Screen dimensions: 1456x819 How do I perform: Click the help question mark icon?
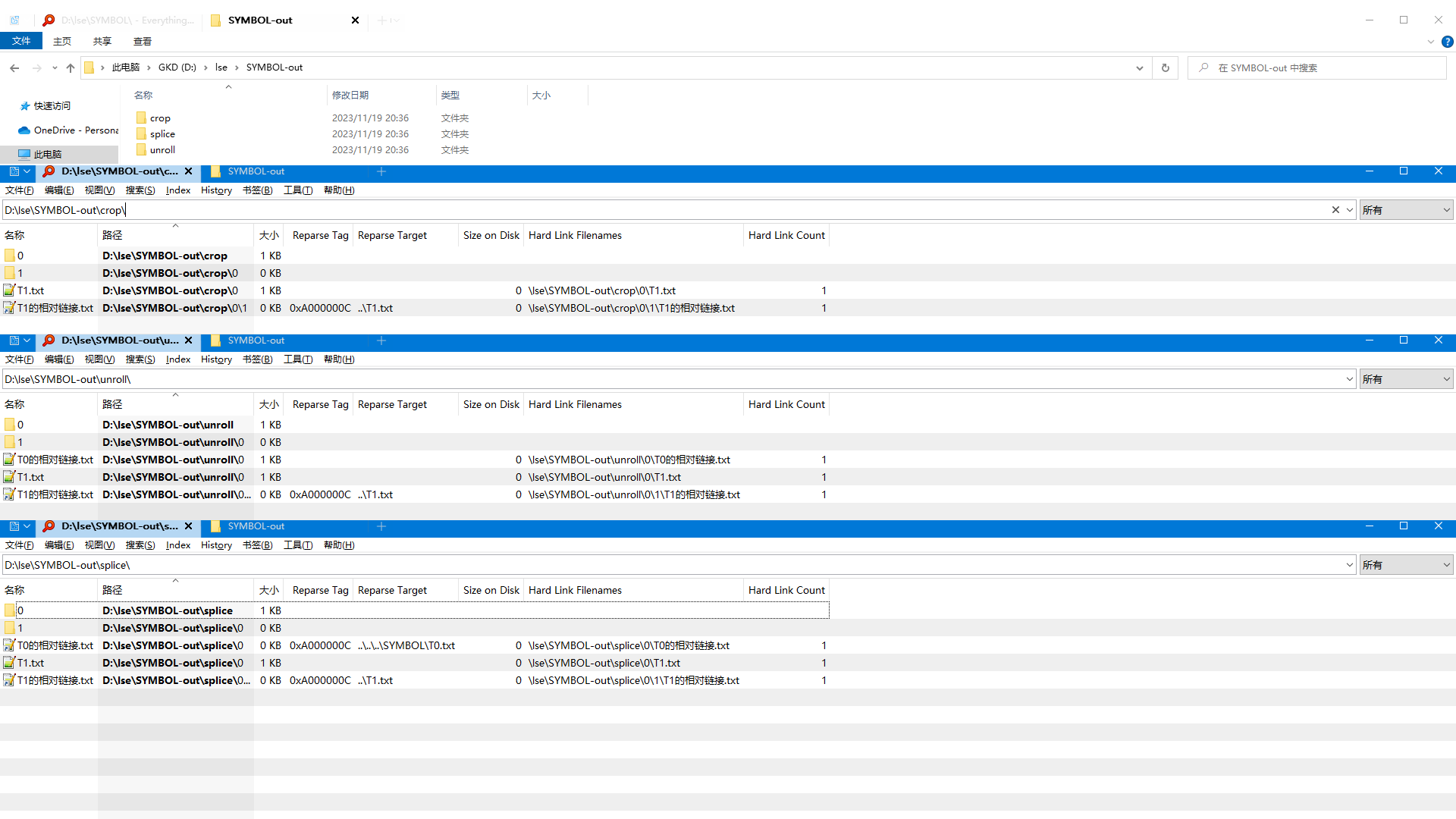click(1447, 42)
